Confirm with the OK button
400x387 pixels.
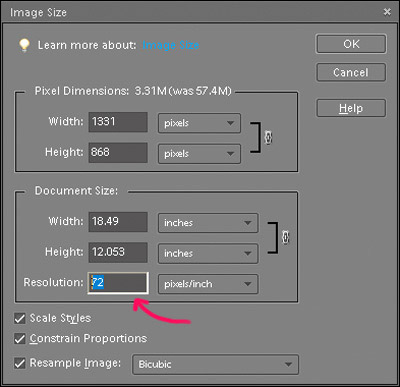[x=351, y=44]
